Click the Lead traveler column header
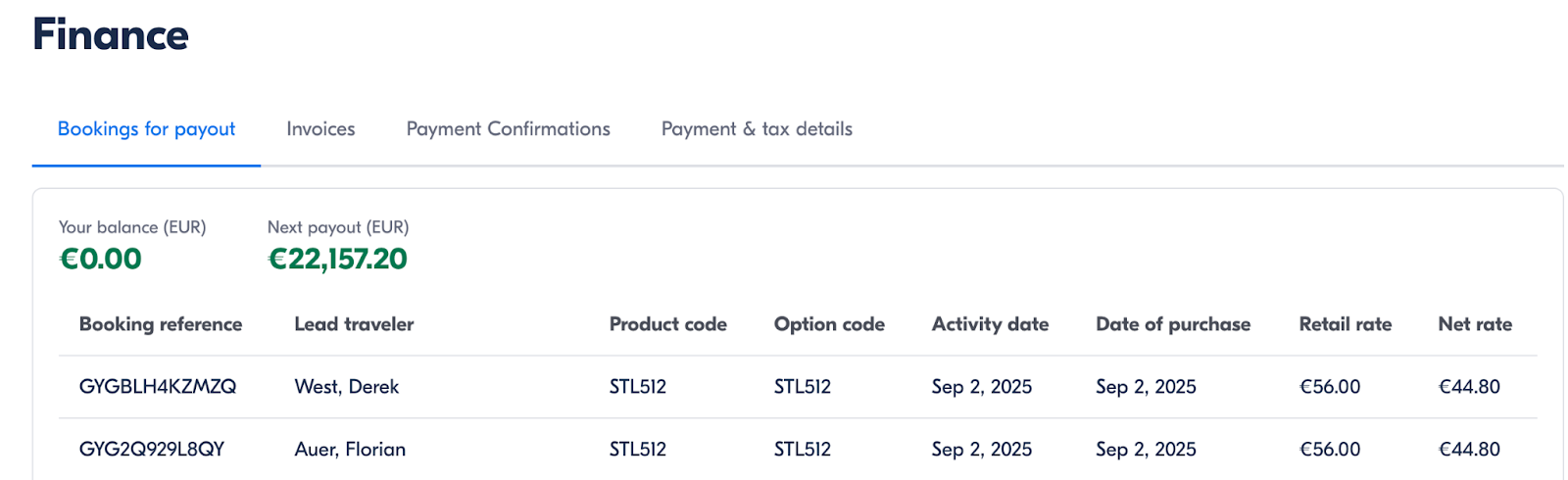The width and height of the screenshot is (1568, 480). (x=354, y=324)
